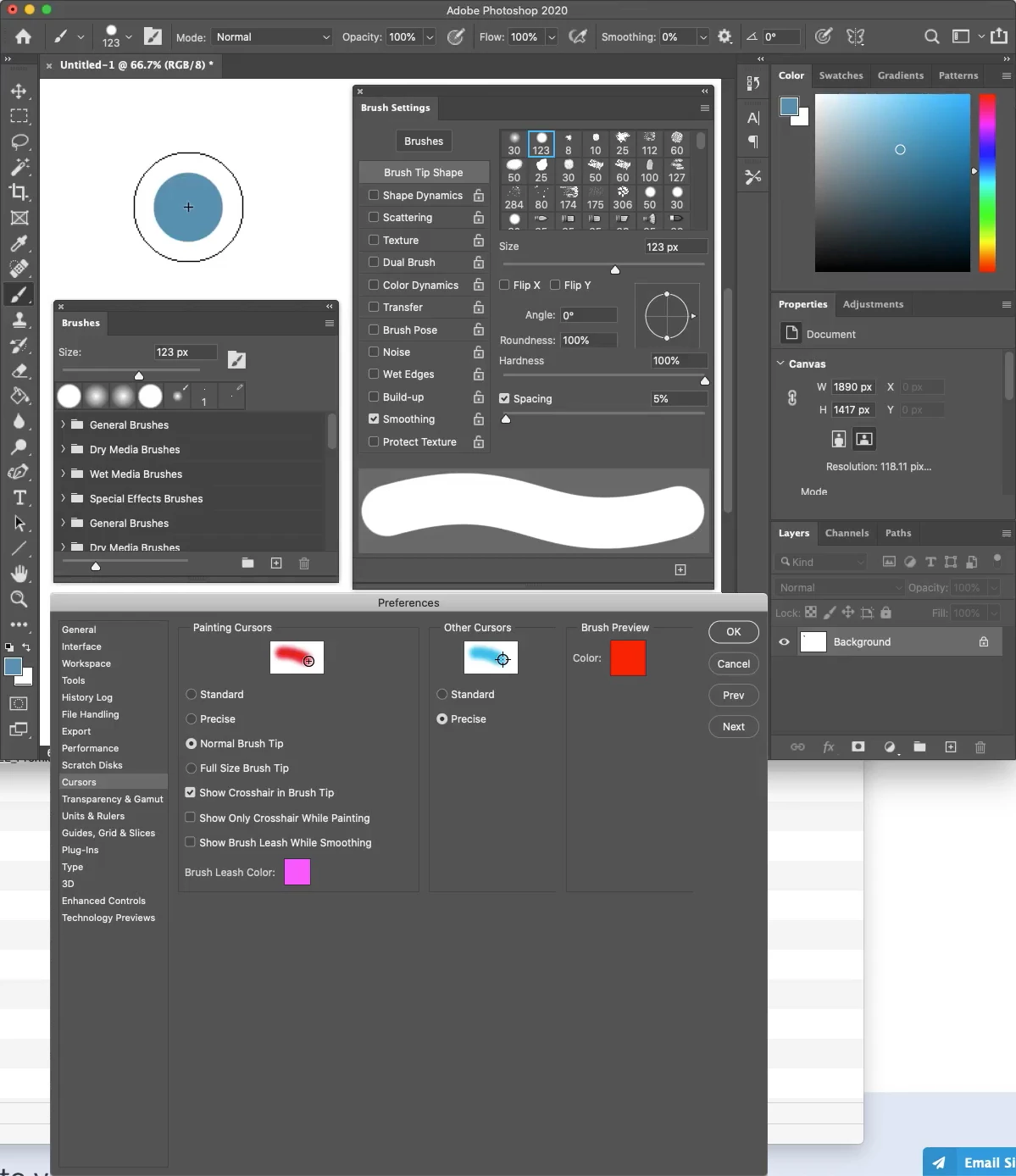The width and height of the screenshot is (1016, 1176).
Task: Select the Paint Bucket tool
Action: [x=19, y=396]
